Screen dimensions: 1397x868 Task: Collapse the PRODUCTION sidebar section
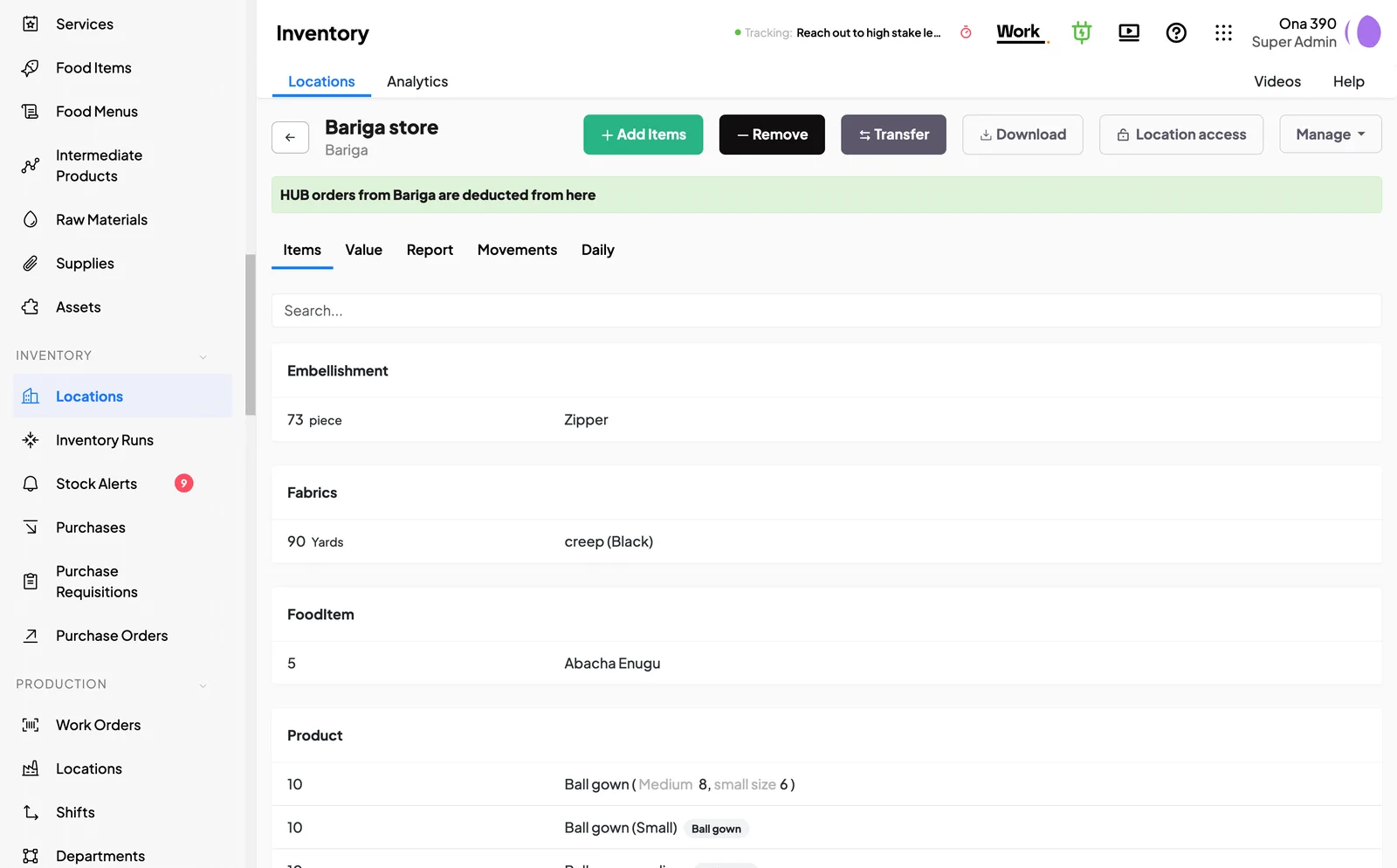[x=203, y=685]
